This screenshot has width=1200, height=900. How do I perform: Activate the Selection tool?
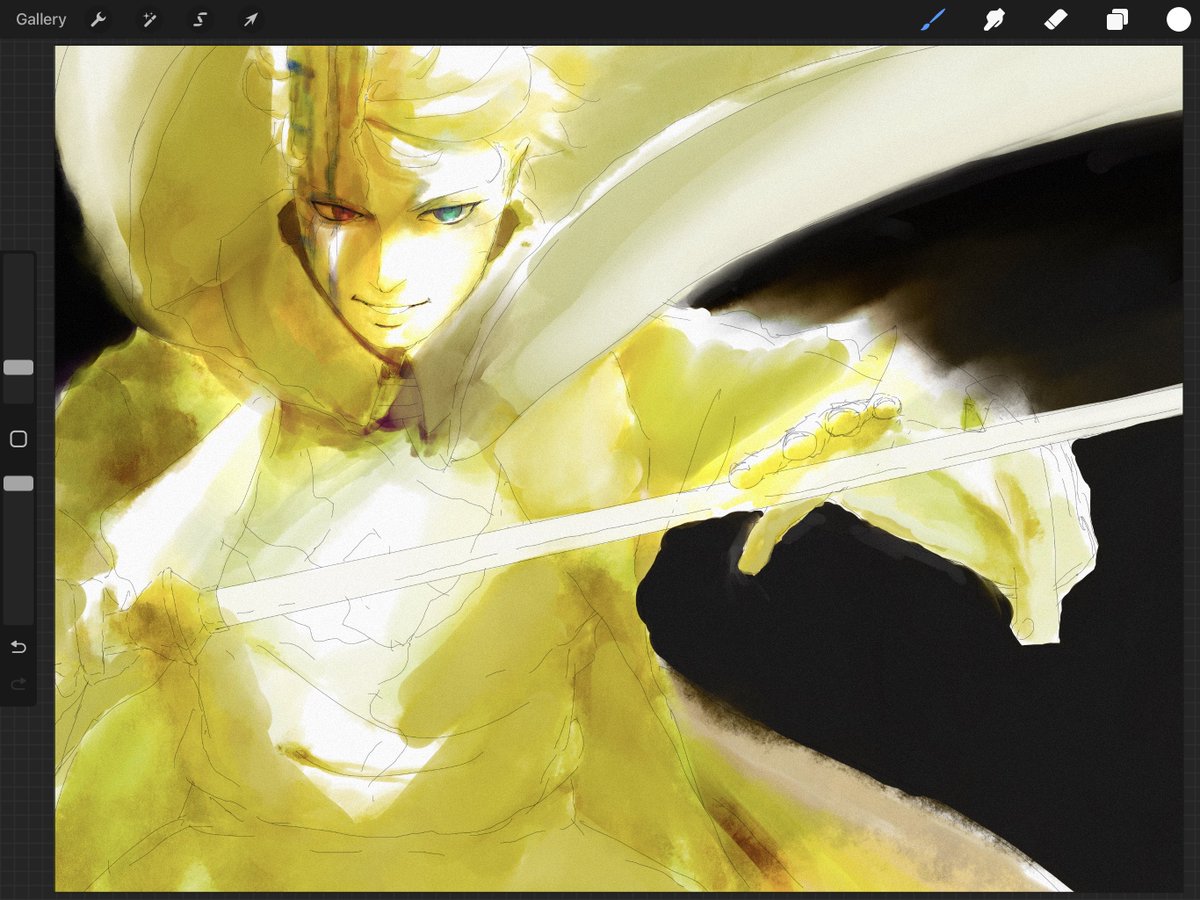[x=200, y=19]
